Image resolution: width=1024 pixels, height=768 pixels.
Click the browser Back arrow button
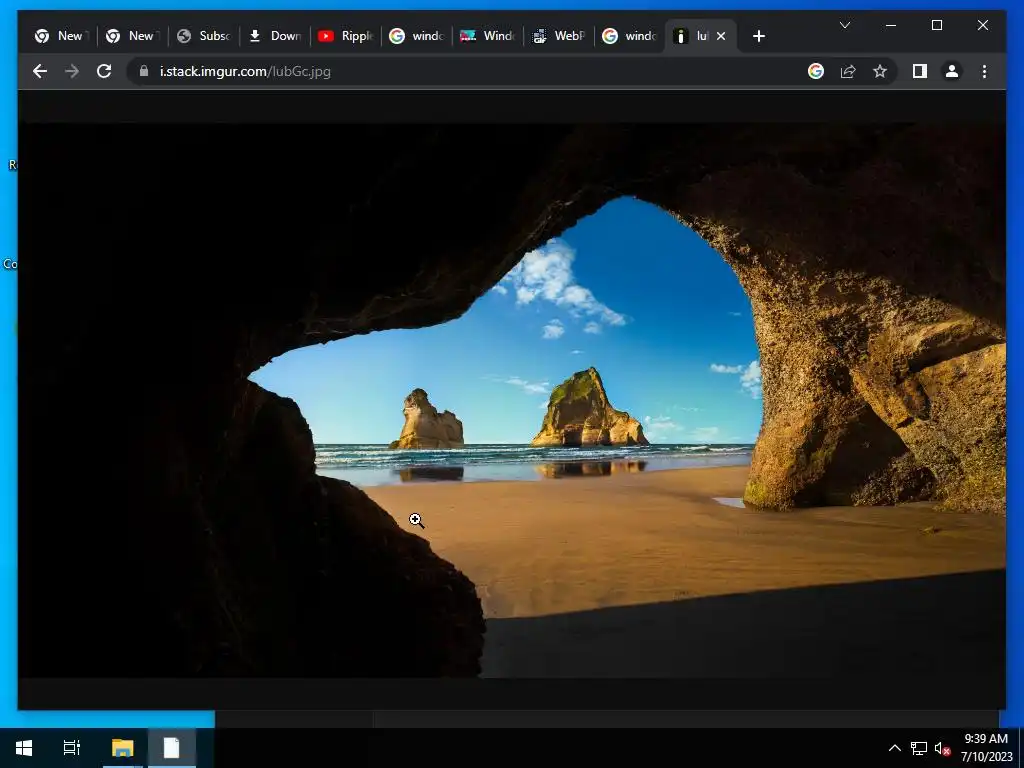pyautogui.click(x=40, y=71)
